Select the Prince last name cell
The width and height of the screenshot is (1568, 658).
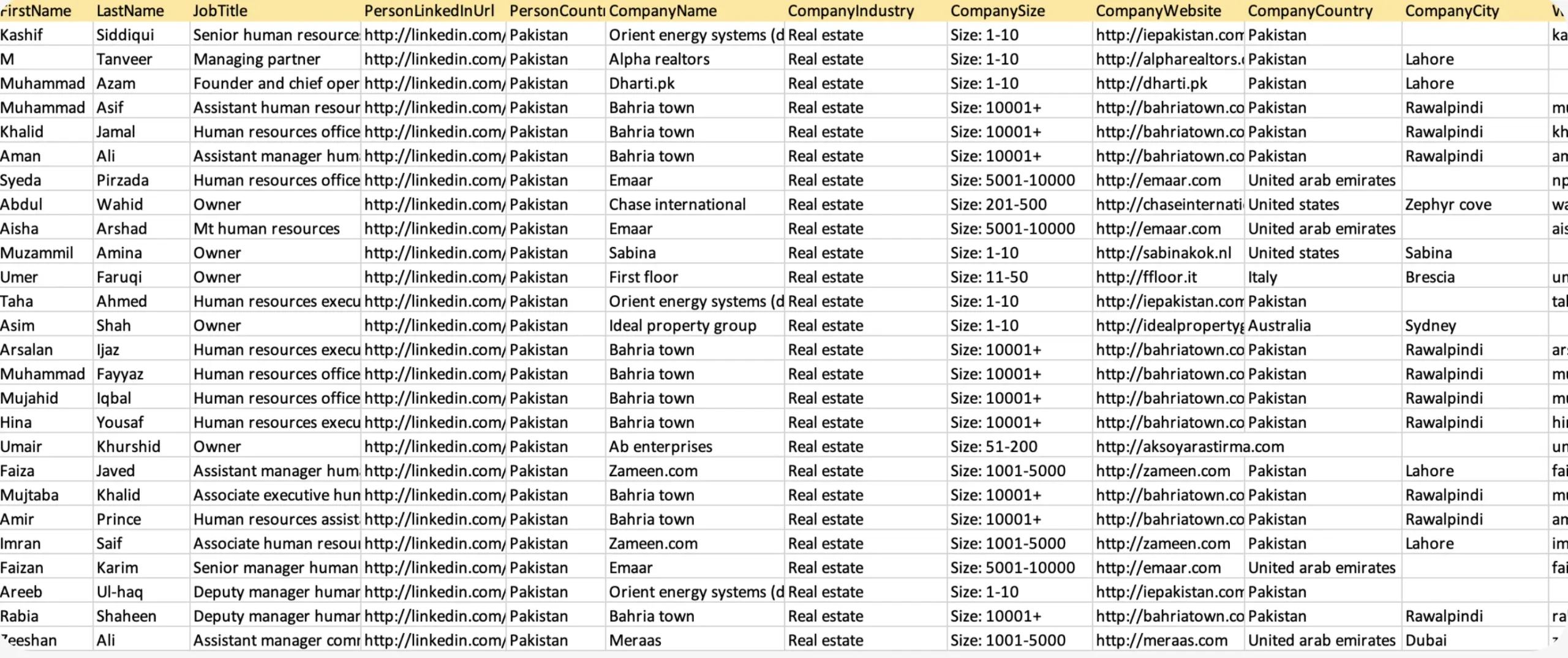141,518
